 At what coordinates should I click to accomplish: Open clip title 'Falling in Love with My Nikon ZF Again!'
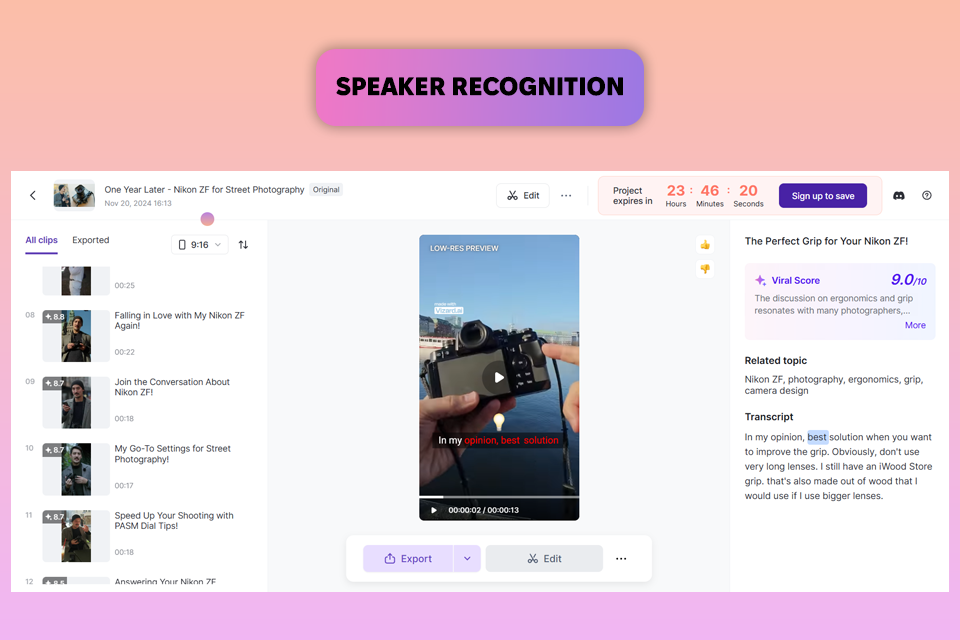(x=179, y=320)
